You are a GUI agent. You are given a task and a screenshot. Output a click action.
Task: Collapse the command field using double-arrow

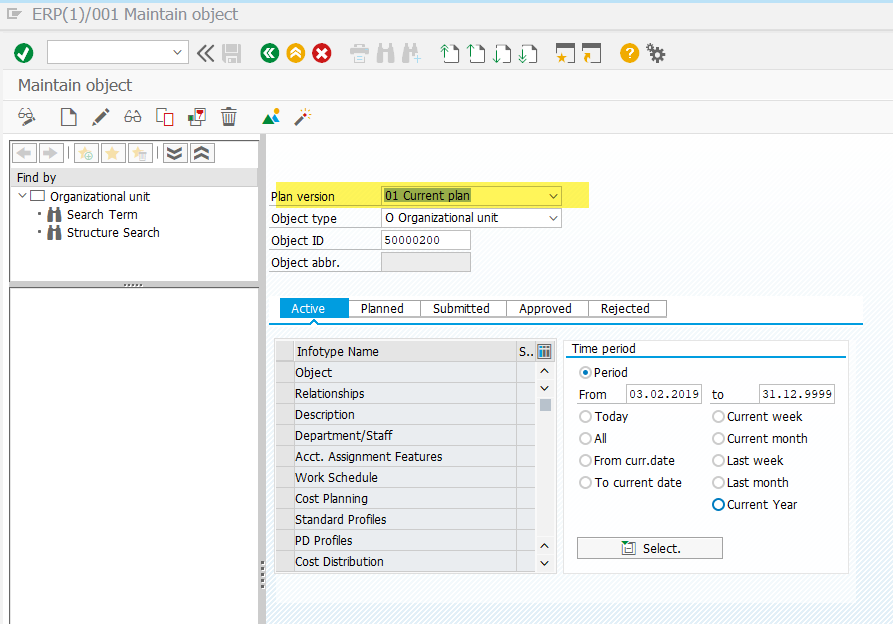click(x=206, y=53)
